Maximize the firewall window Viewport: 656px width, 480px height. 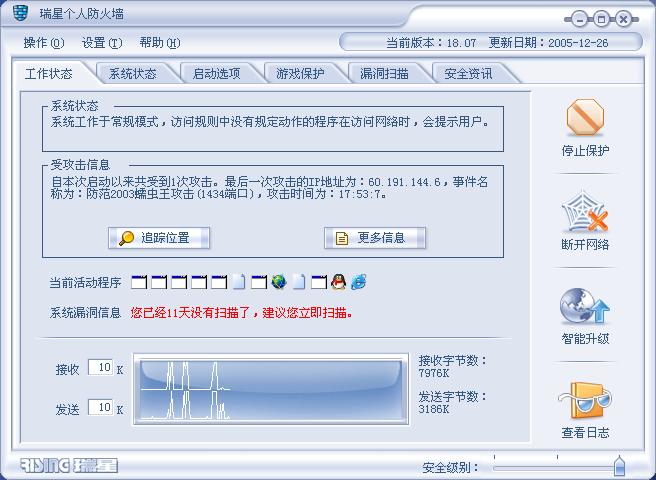(x=601, y=19)
